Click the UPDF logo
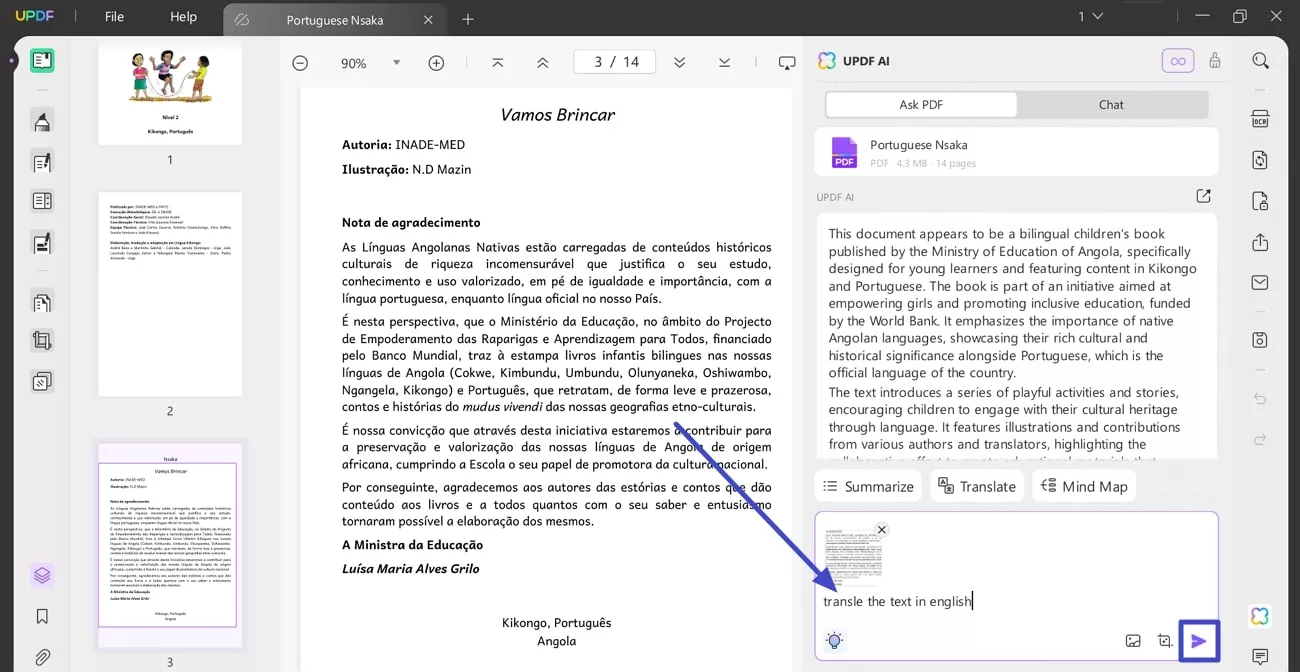This screenshot has height=672, width=1300. [x=36, y=17]
